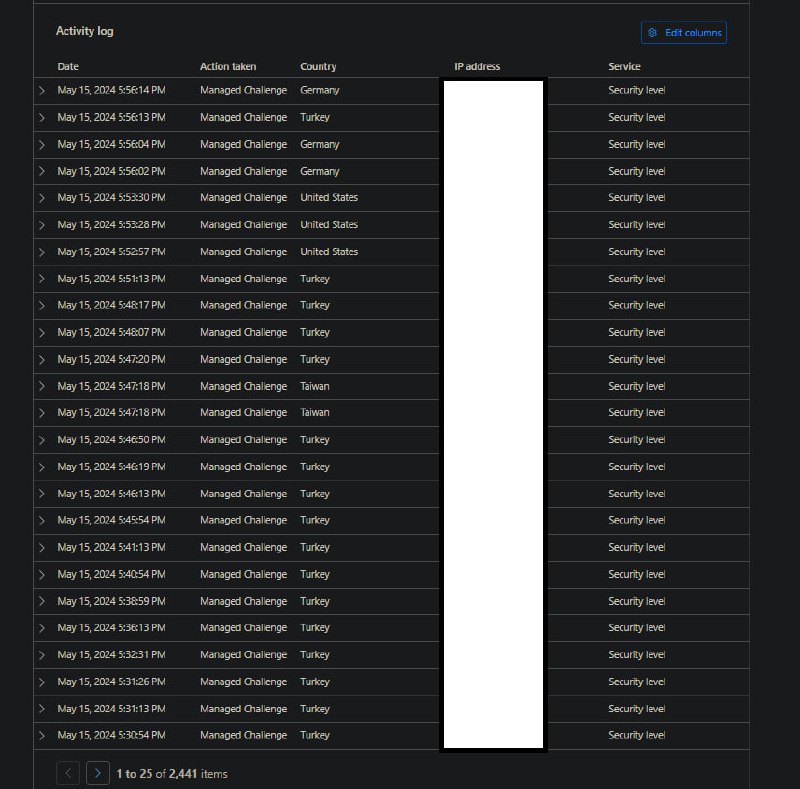Expand the May 15 5:56:14 PM row
This screenshot has width=800, height=789.
point(42,90)
